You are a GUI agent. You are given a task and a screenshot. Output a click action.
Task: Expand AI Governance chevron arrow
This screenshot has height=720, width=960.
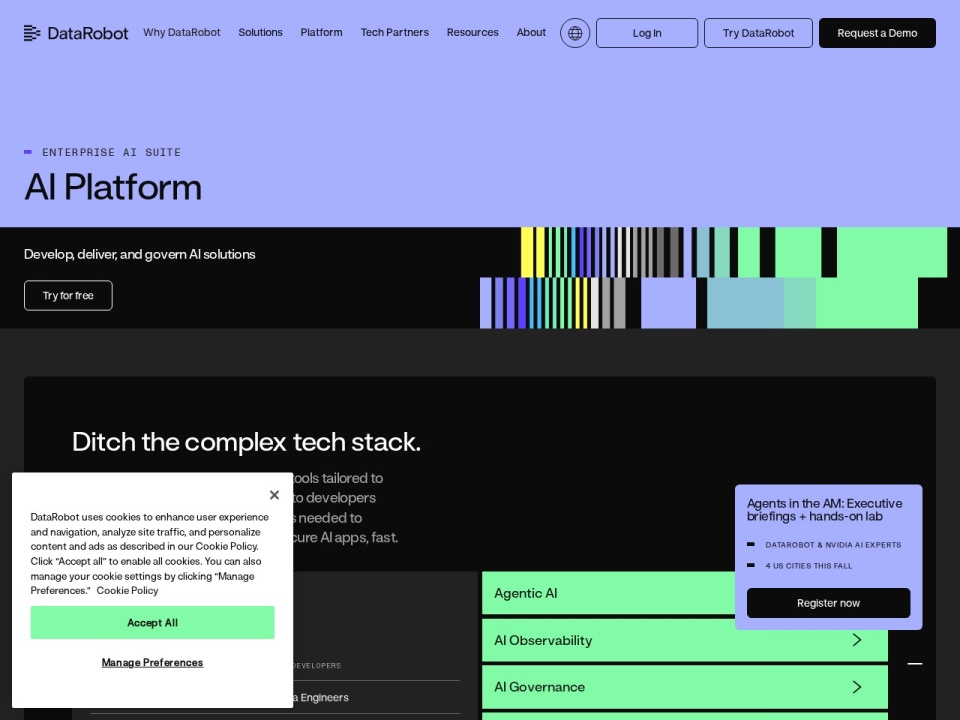tap(857, 687)
